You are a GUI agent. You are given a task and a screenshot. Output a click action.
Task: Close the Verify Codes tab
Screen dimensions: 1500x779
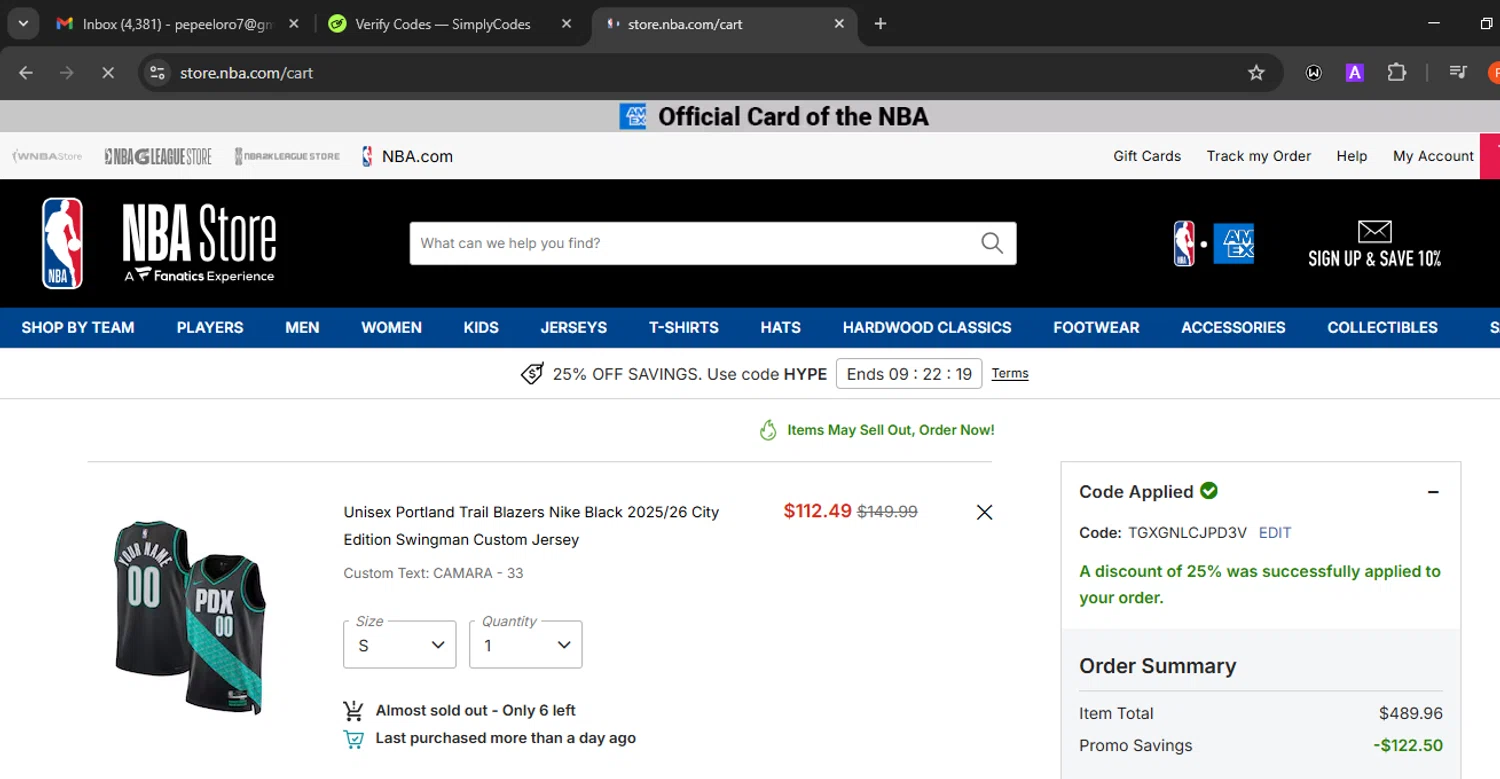click(x=566, y=24)
